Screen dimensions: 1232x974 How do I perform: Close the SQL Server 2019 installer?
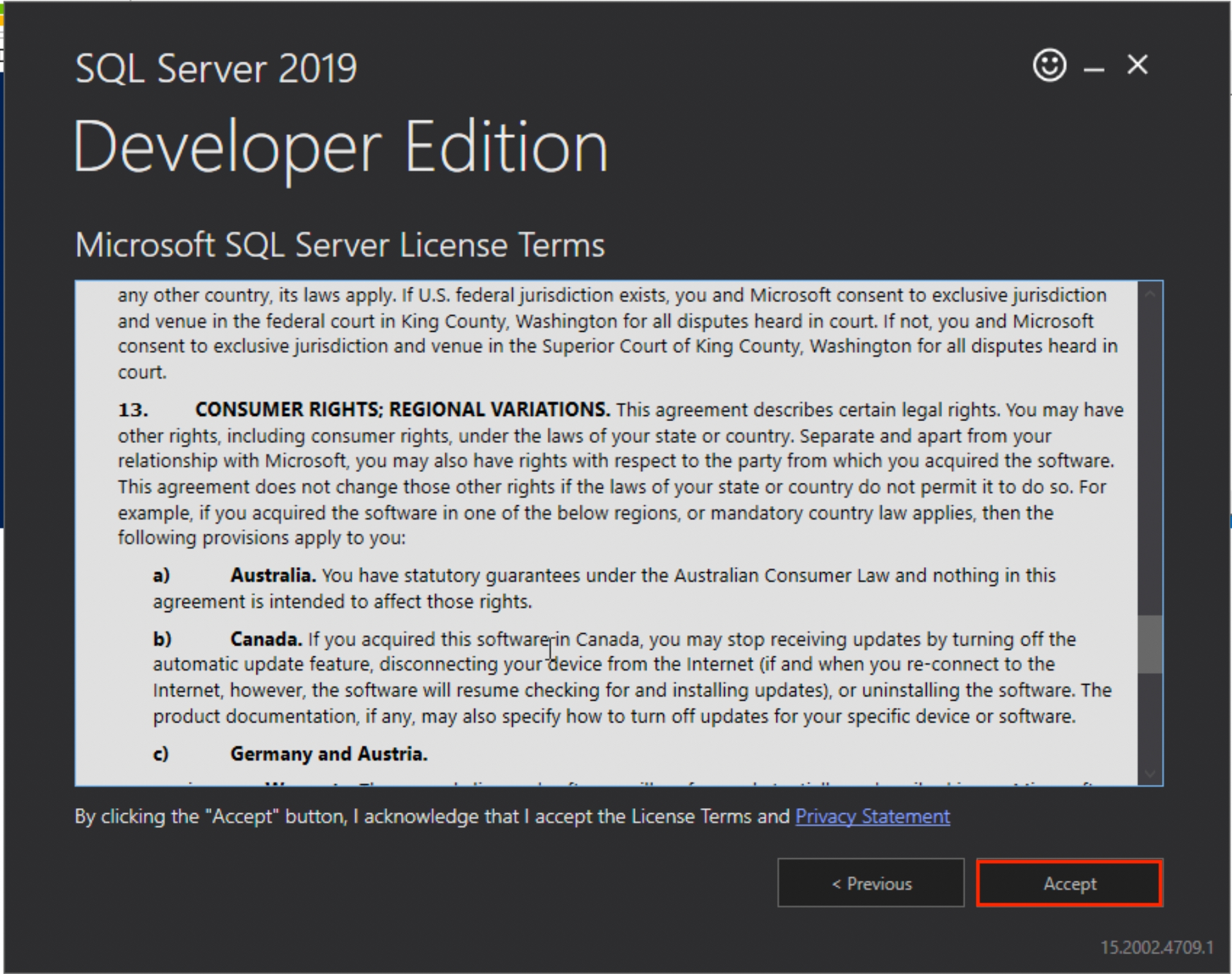(x=1137, y=65)
